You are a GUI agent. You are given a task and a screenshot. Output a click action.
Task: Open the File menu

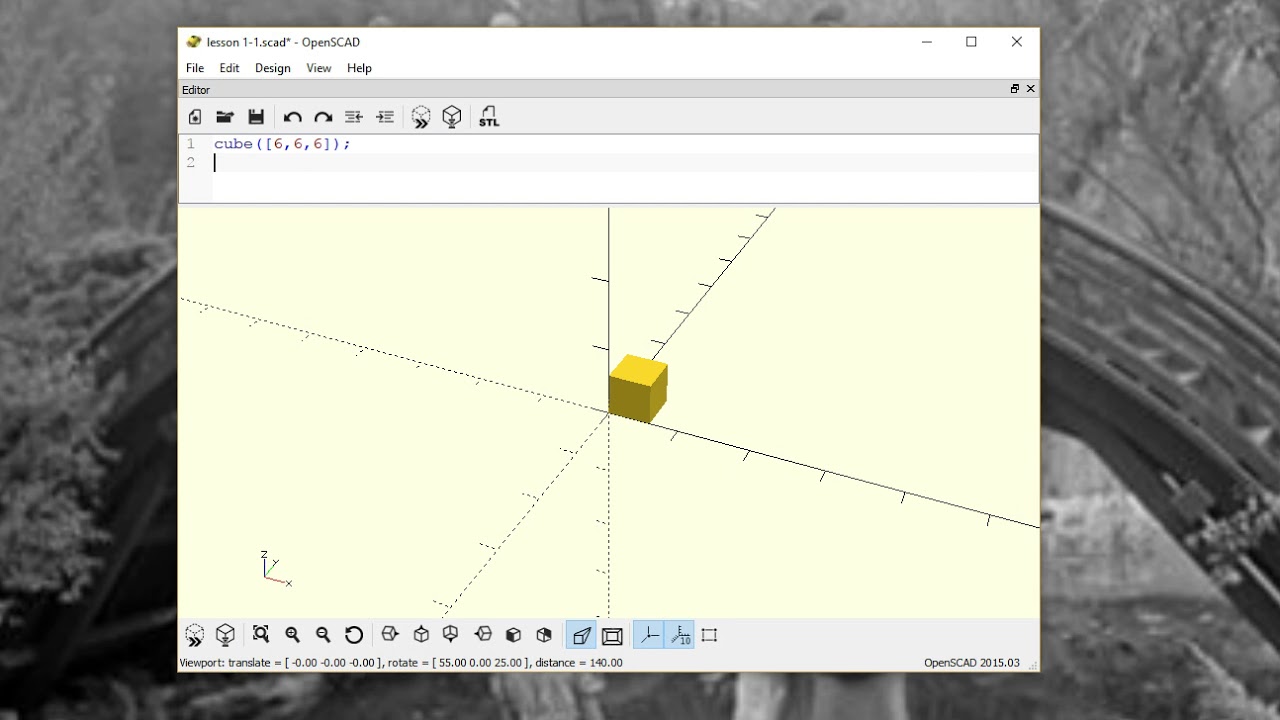[x=195, y=68]
